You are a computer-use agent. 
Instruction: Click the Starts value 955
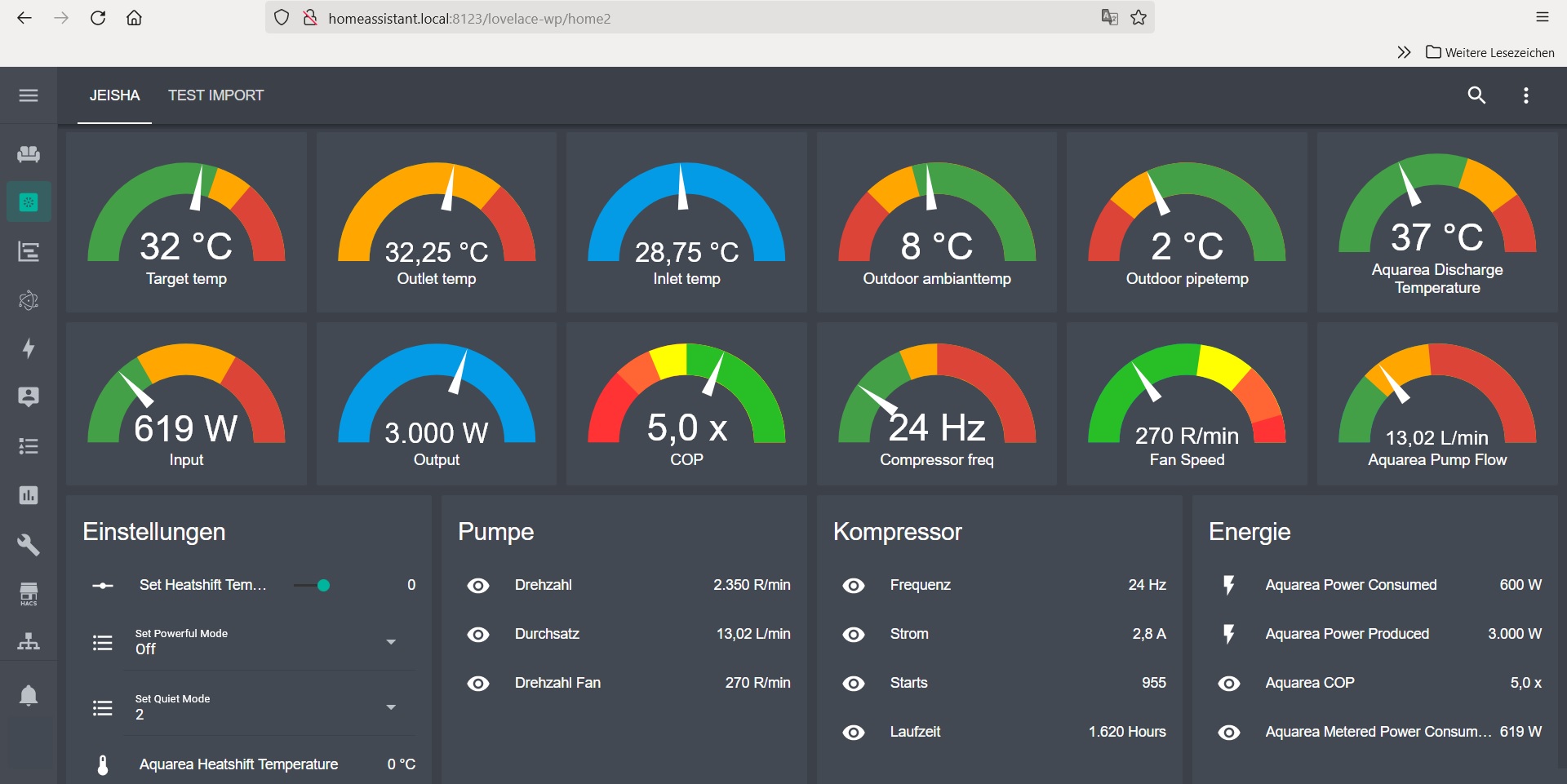coord(1154,683)
